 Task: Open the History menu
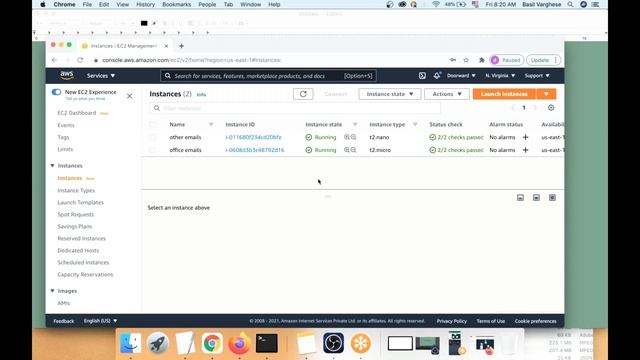[x=145, y=4]
